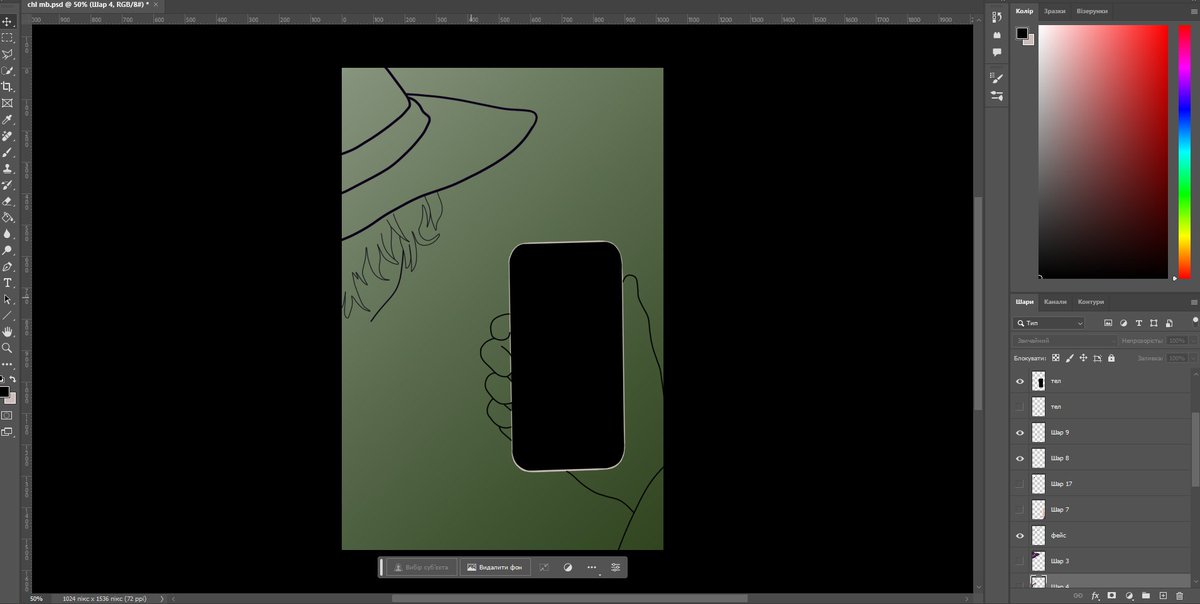Open contextual bar properties sliders icon
This screenshot has width=1200, height=604.
click(x=615, y=567)
